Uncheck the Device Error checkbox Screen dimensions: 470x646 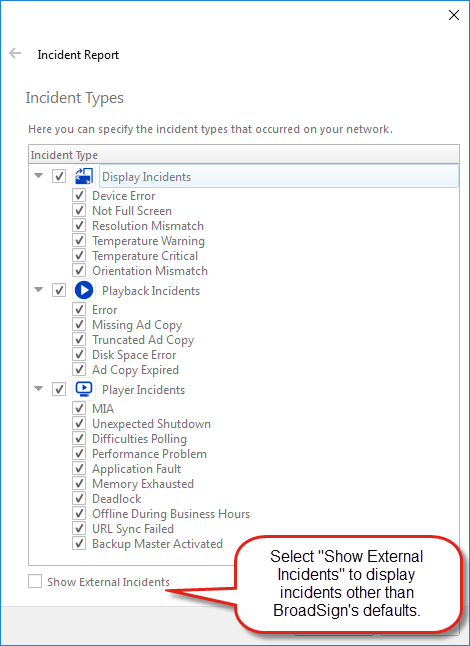79,195
